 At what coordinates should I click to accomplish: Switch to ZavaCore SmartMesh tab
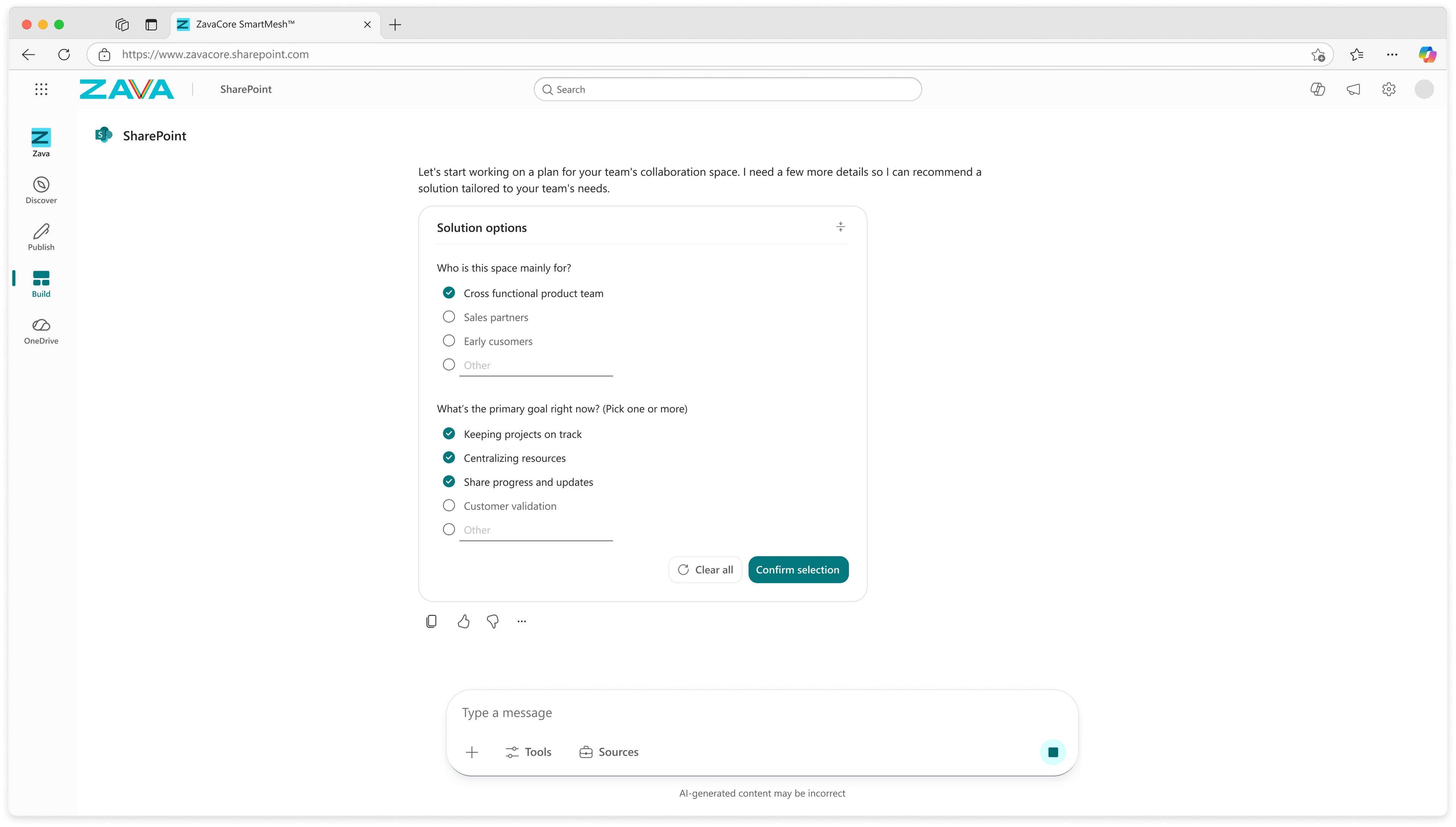point(275,24)
